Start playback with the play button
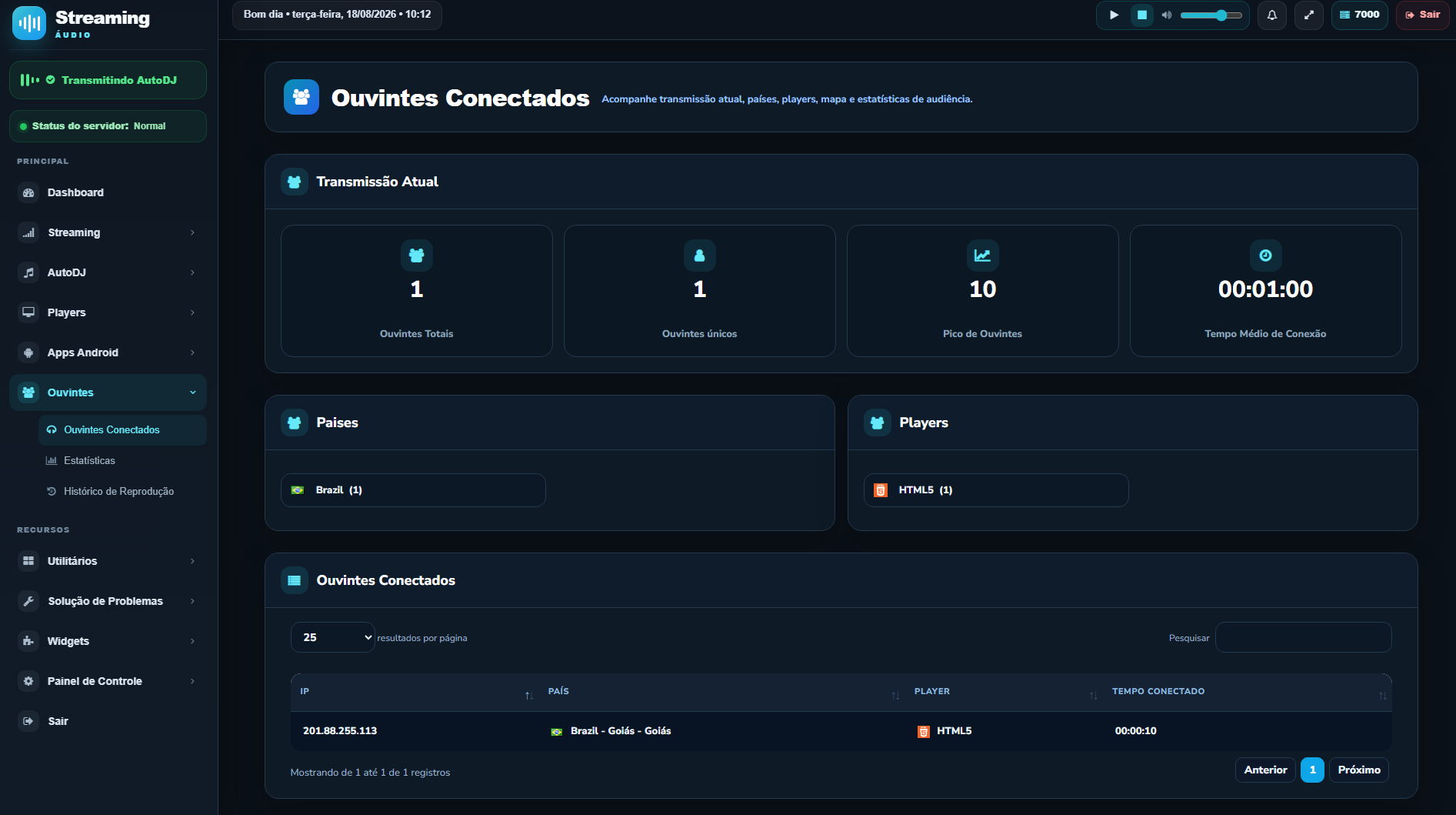 [1114, 15]
